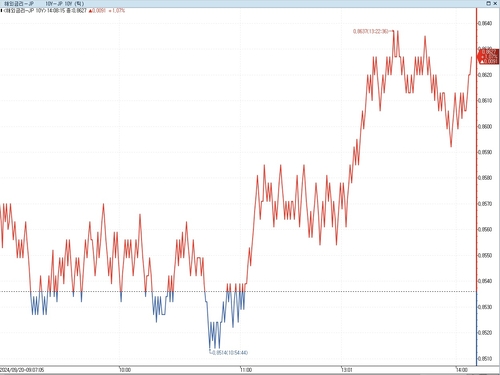This screenshot has height=375, width=500.
Task: Click the +1.07% change value in the legend
Action: click(117, 11)
